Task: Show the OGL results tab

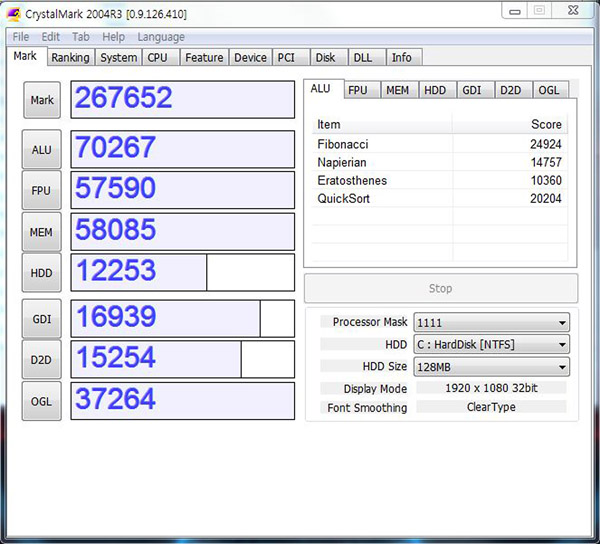Action: point(551,90)
